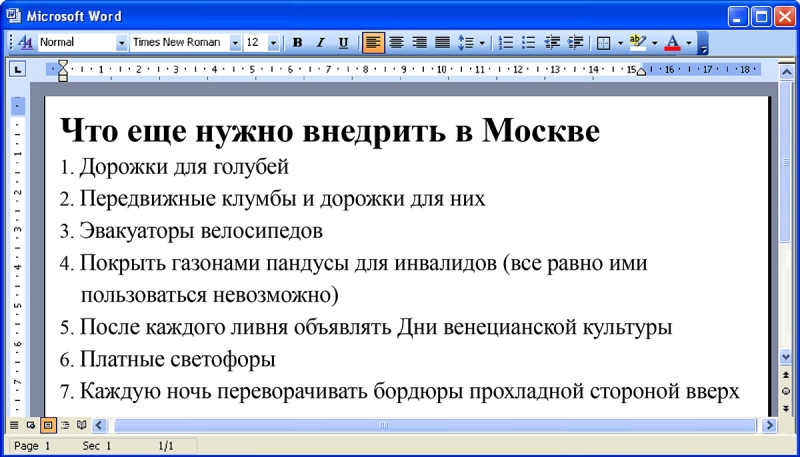800x457 pixels.
Task: Click the horizontal scrollbar right arrow
Action: tap(770, 425)
